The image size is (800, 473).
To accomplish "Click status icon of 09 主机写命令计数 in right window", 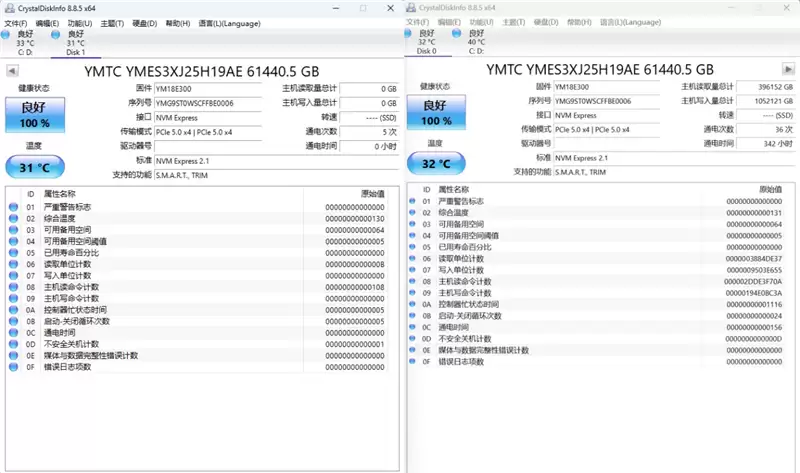I will click(412, 293).
